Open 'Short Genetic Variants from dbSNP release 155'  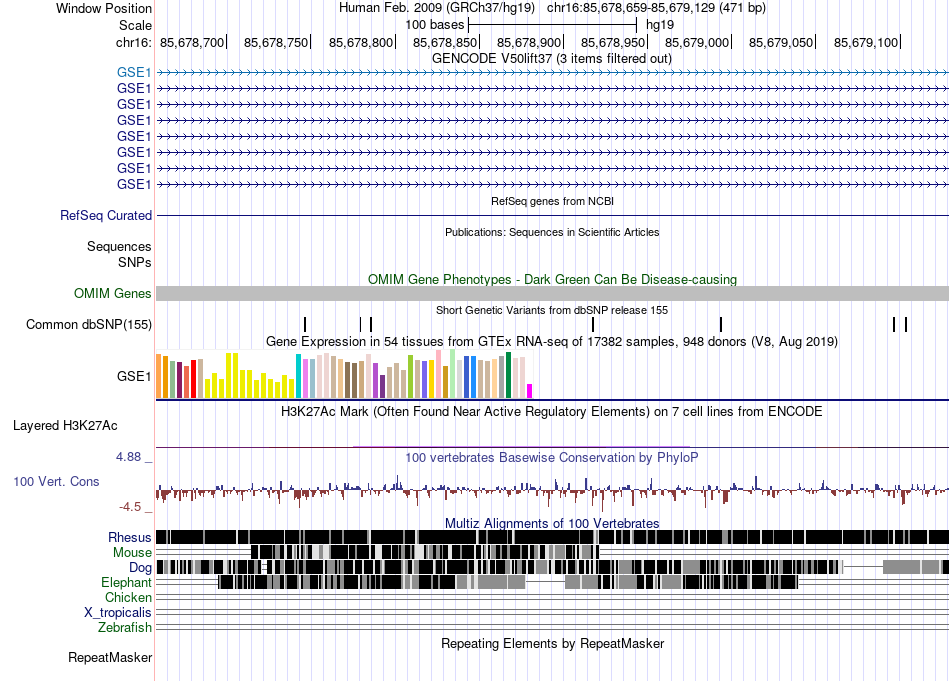(x=552, y=310)
